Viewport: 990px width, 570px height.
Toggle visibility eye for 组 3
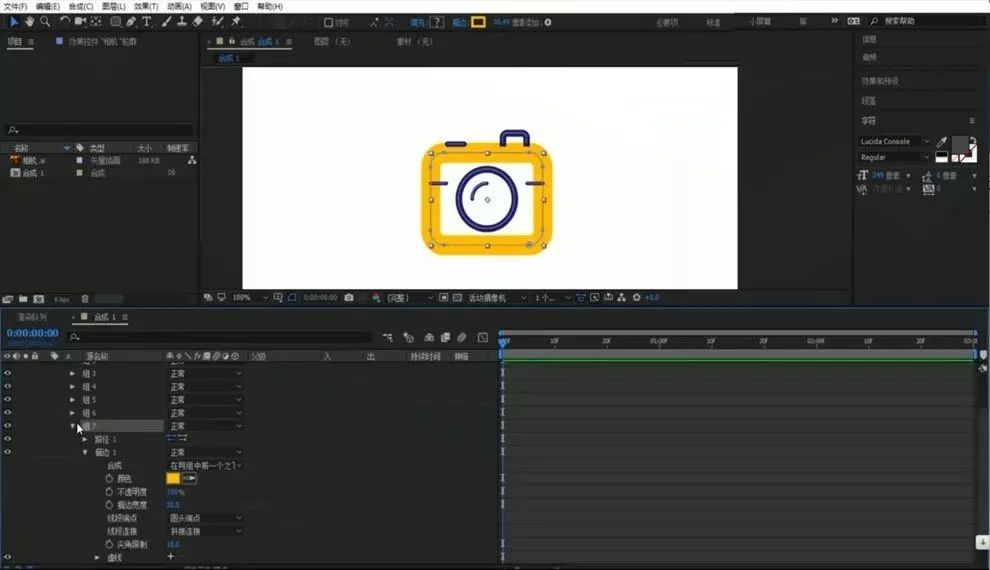[x=8, y=373]
